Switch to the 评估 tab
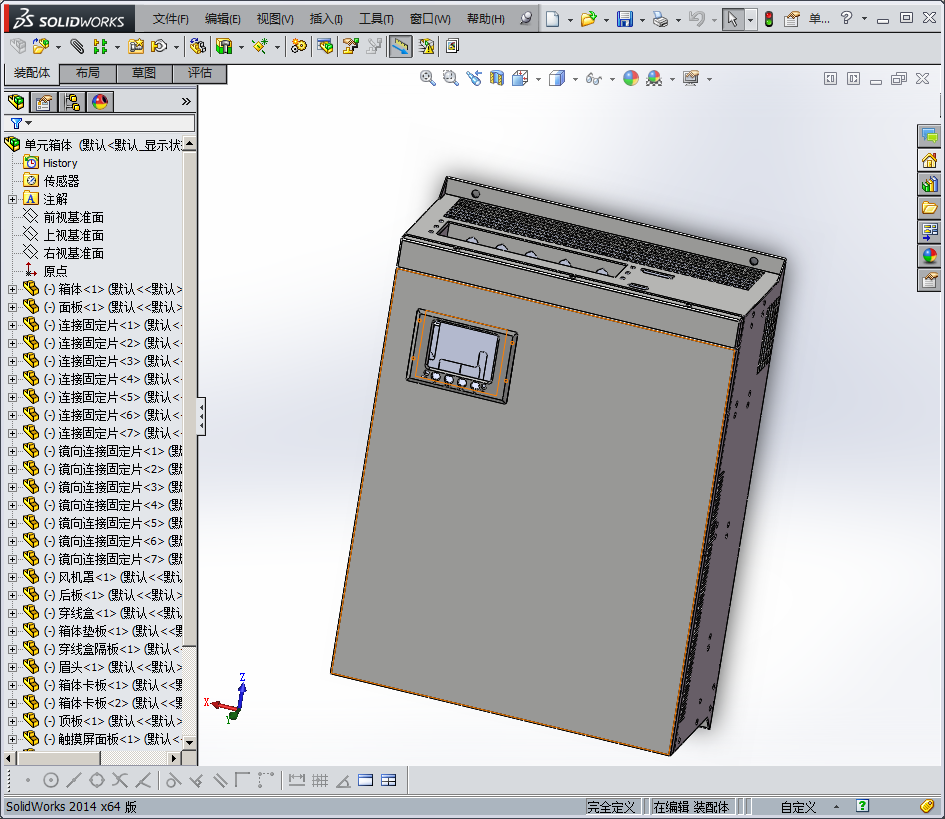The width and height of the screenshot is (945, 819). tap(200, 73)
